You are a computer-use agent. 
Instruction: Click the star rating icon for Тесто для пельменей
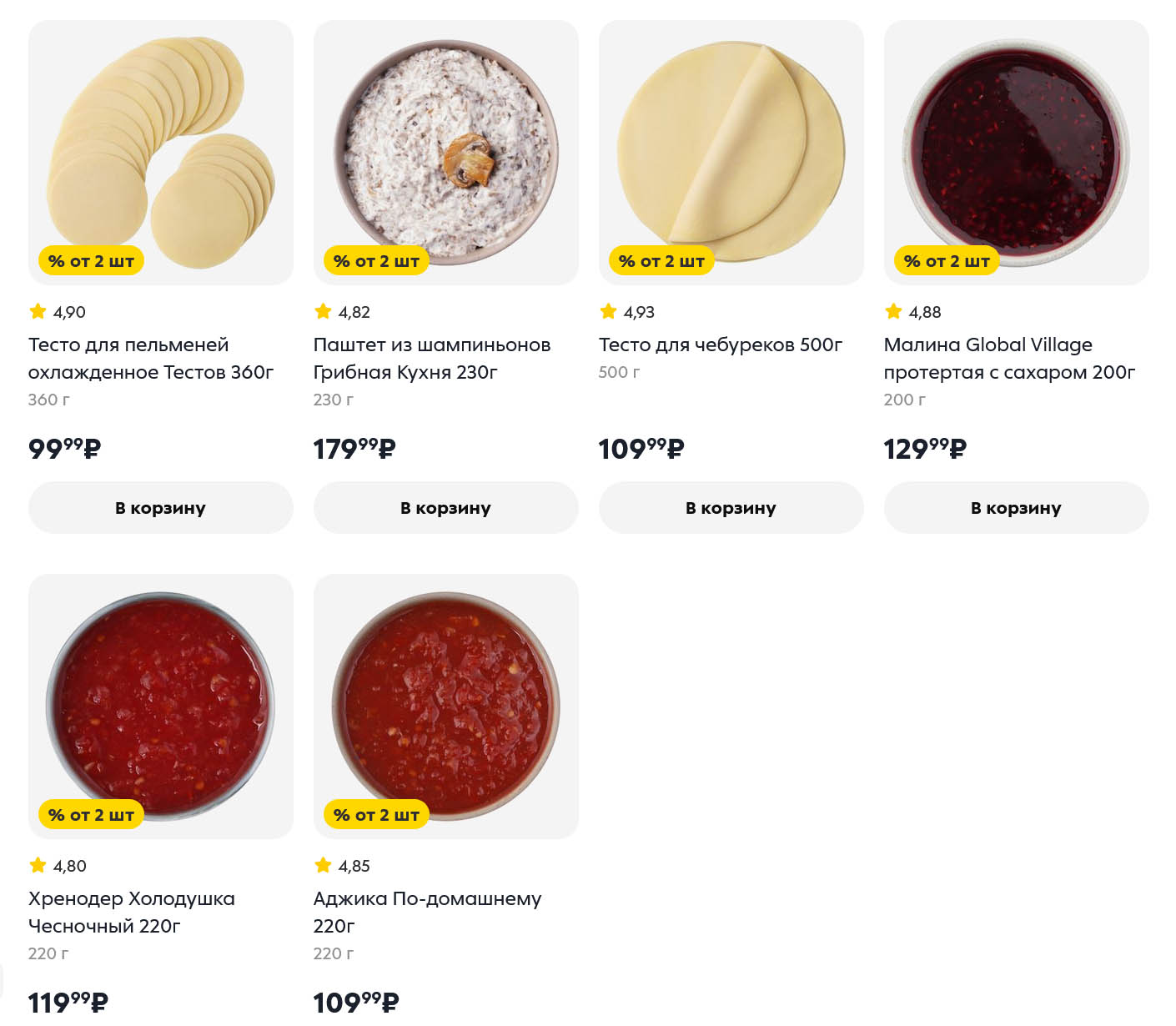(38, 312)
